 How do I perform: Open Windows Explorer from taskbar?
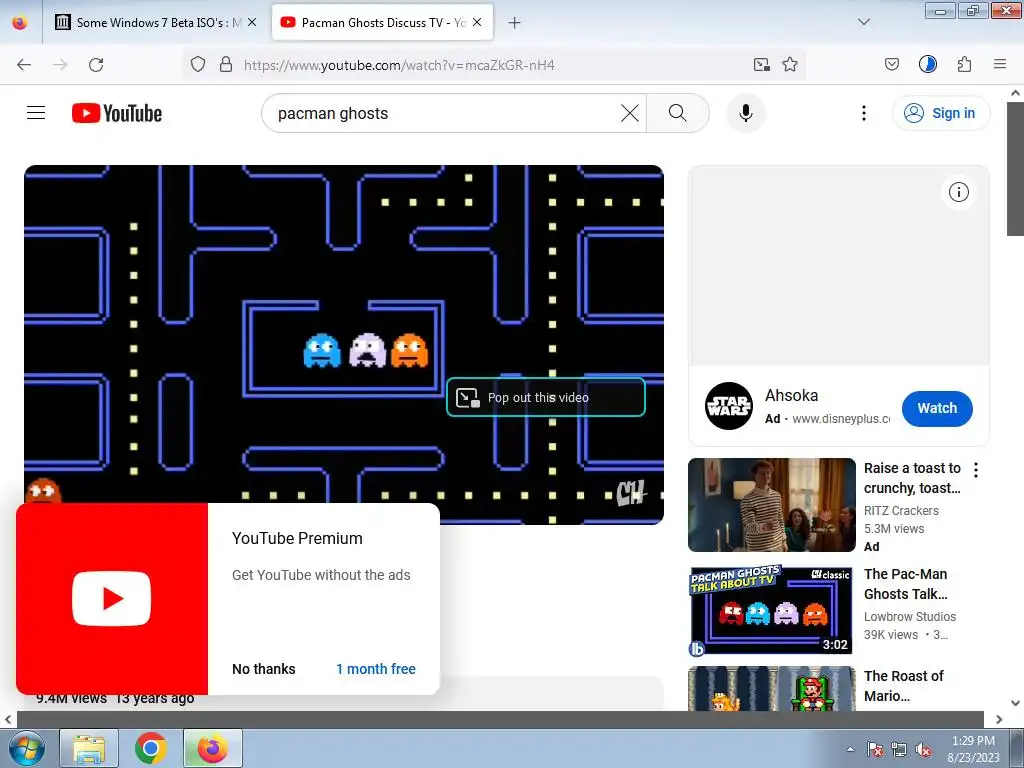pos(89,748)
